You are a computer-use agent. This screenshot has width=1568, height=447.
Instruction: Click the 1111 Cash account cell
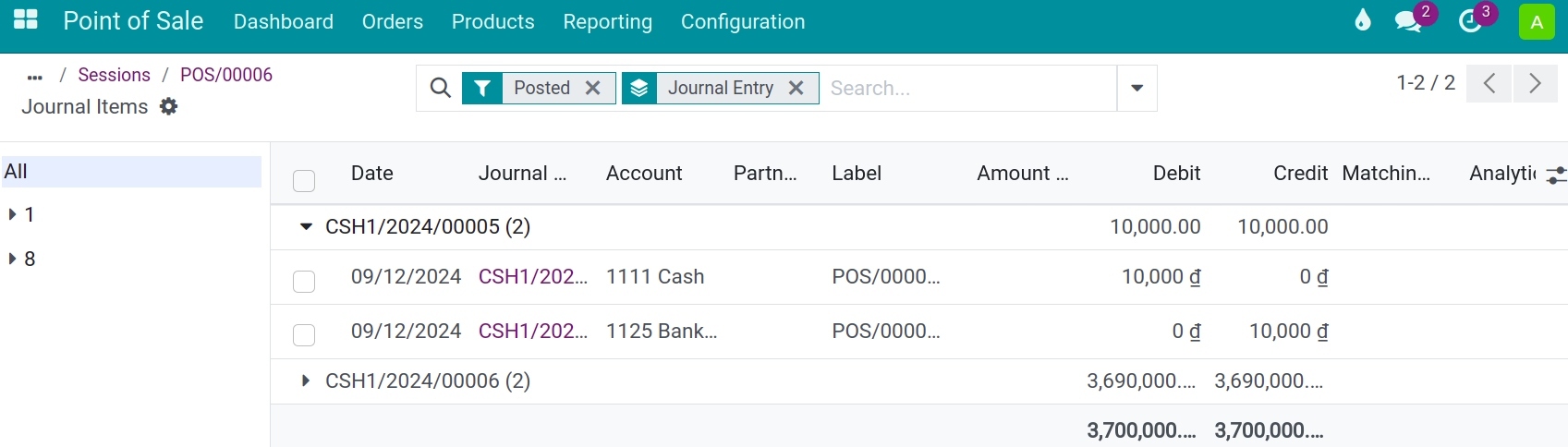655,276
